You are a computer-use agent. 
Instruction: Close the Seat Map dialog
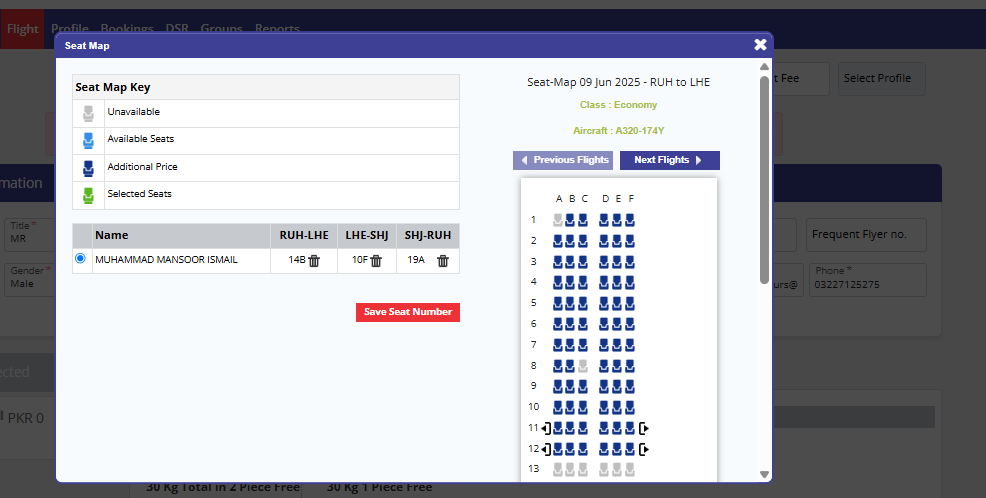(760, 45)
